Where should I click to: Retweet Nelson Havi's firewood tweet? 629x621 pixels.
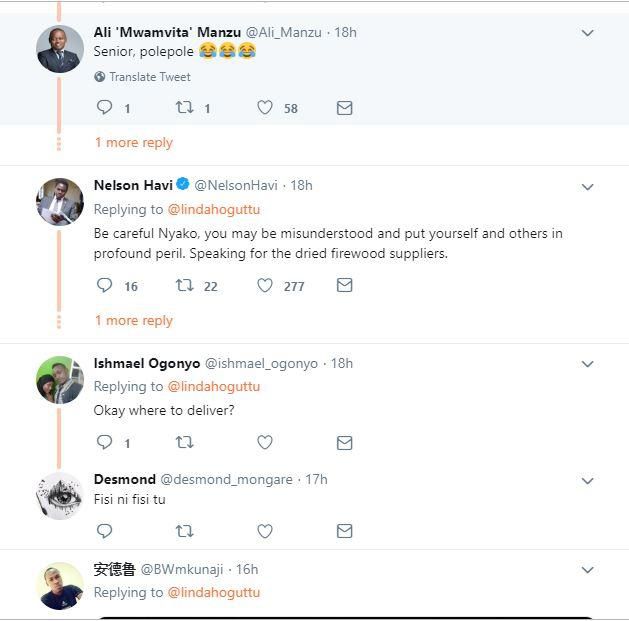click(184, 286)
